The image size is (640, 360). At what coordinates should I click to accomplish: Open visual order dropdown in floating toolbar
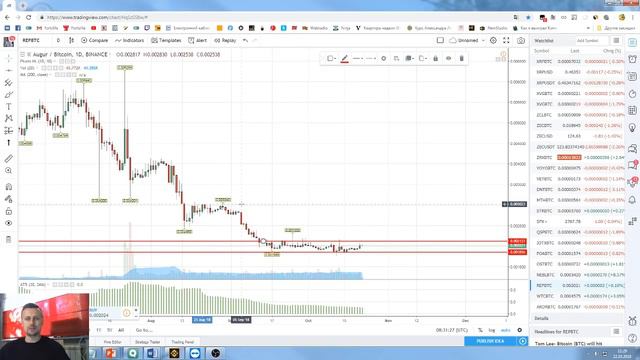[409, 59]
